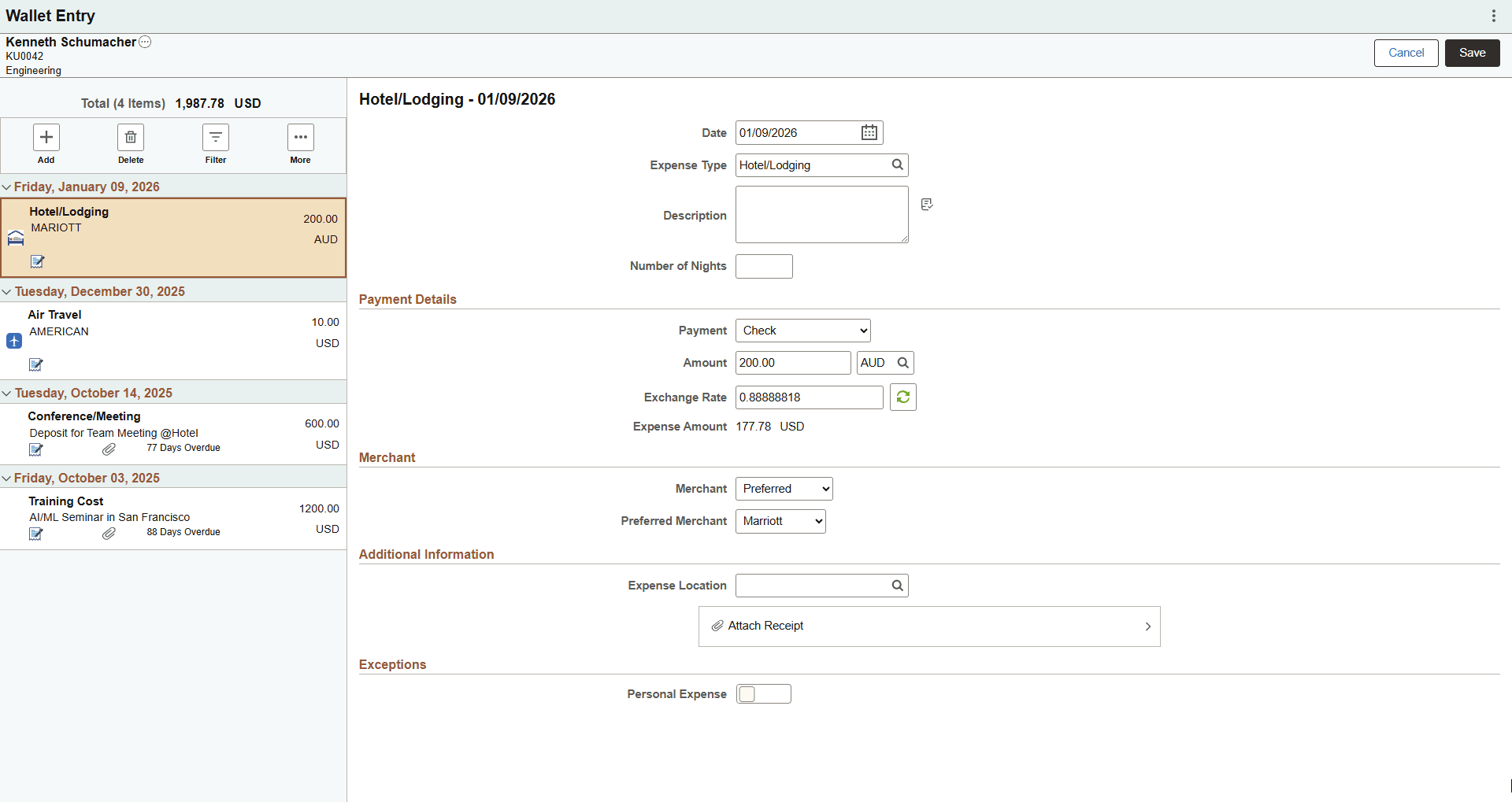The image size is (1512, 802).
Task: Open the note icon on Hotel/Lodging entry
Action: pos(37,261)
